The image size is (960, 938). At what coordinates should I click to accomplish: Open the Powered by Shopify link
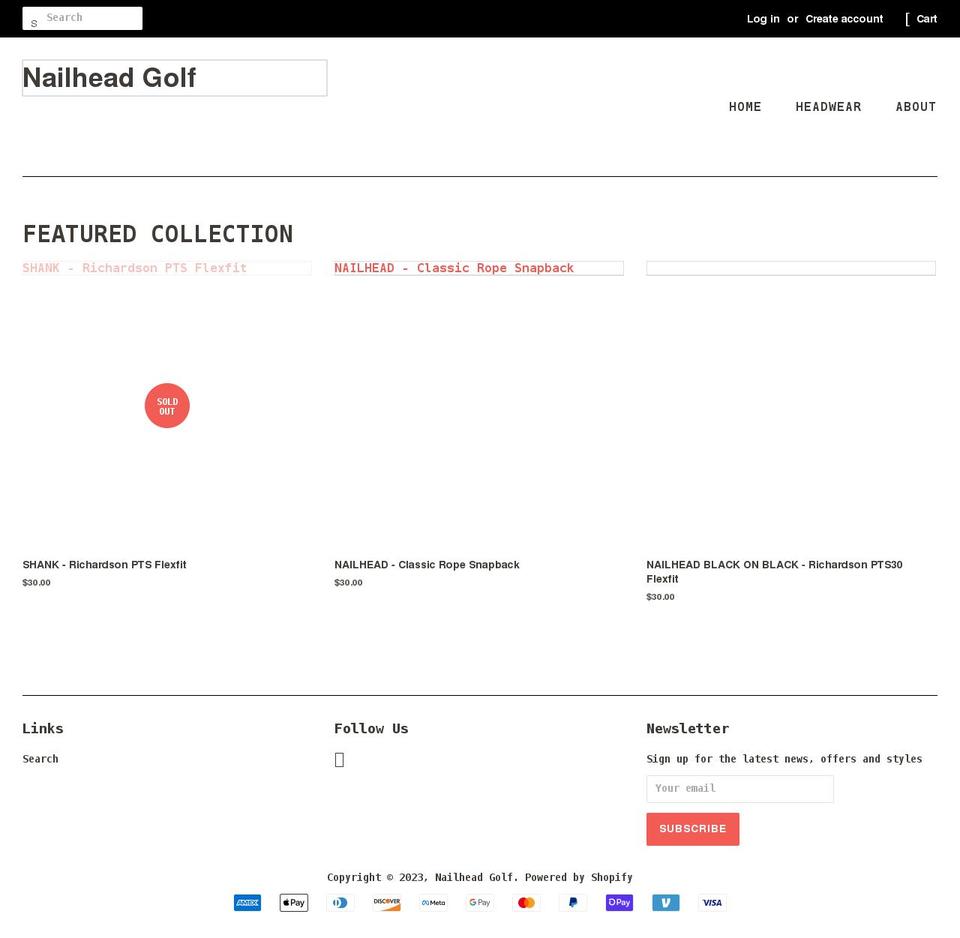[x=579, y=877]
